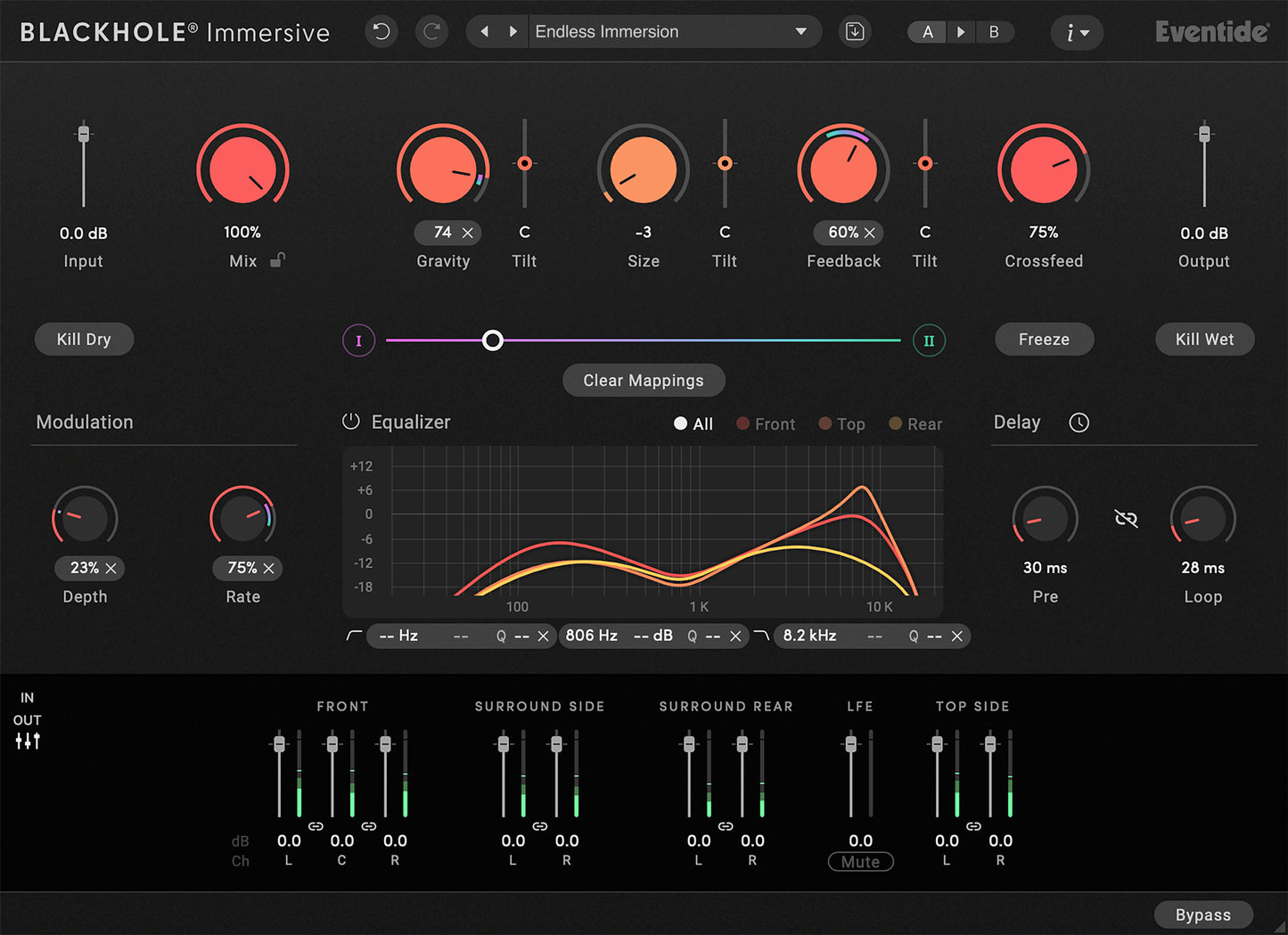
Task: Click the preset save icon
Action: 854,31
